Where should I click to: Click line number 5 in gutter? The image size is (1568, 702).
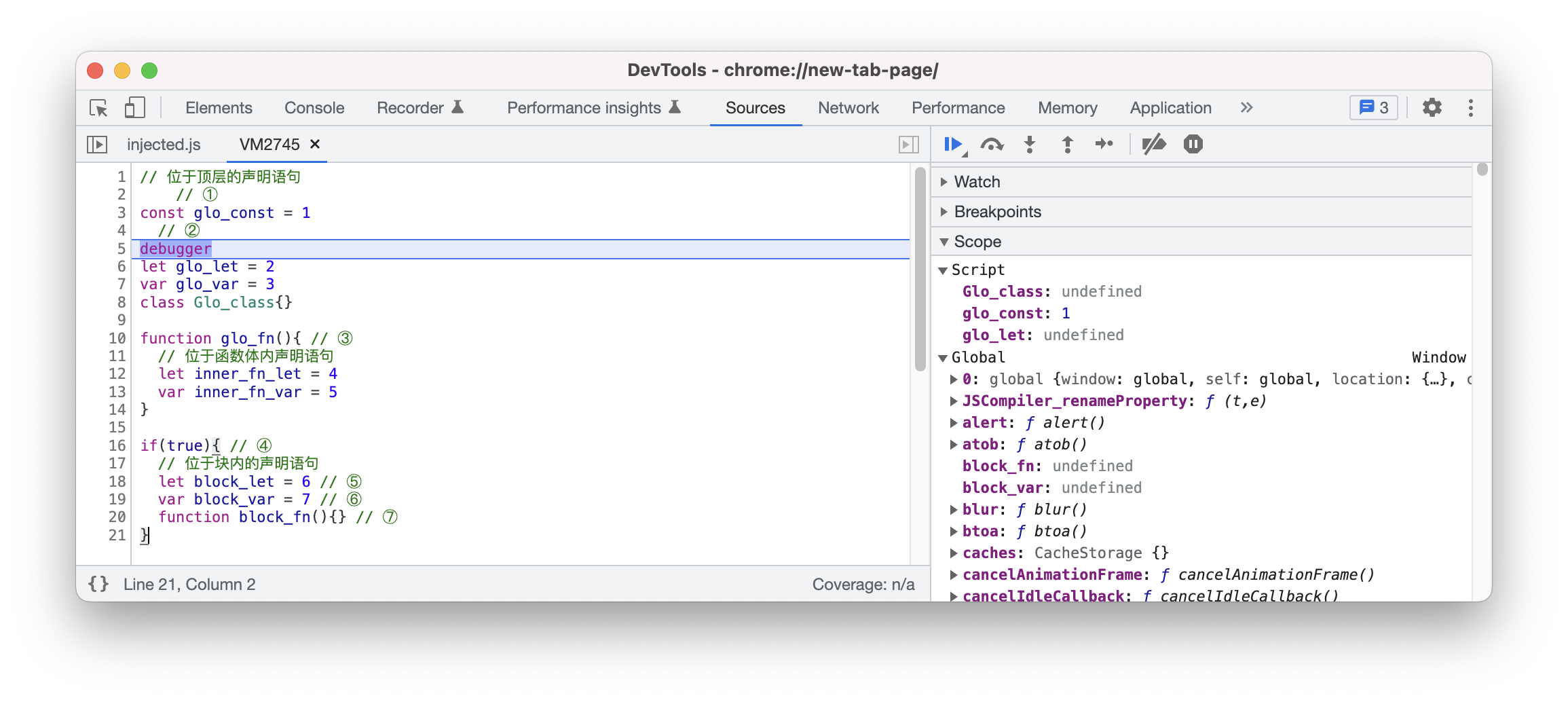pos(122,249)
